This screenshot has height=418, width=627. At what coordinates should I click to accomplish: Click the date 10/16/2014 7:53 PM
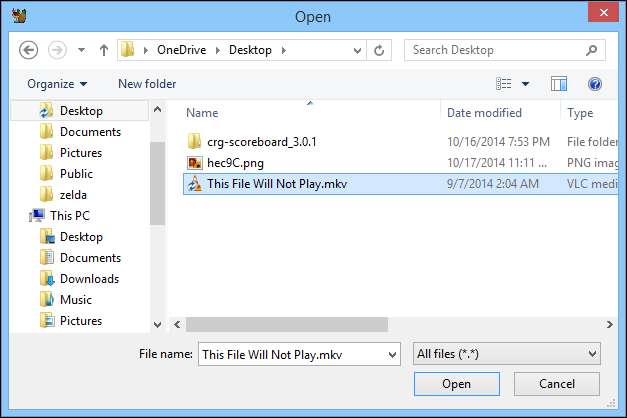click(x=498, y=142)
